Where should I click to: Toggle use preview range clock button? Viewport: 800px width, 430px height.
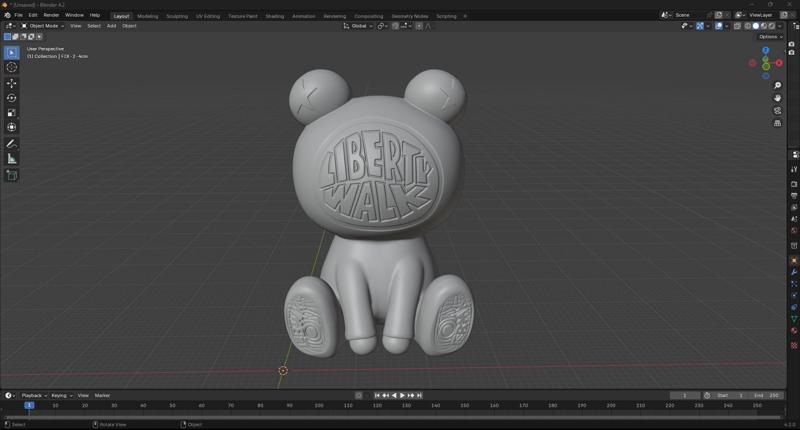coord(707,395)
